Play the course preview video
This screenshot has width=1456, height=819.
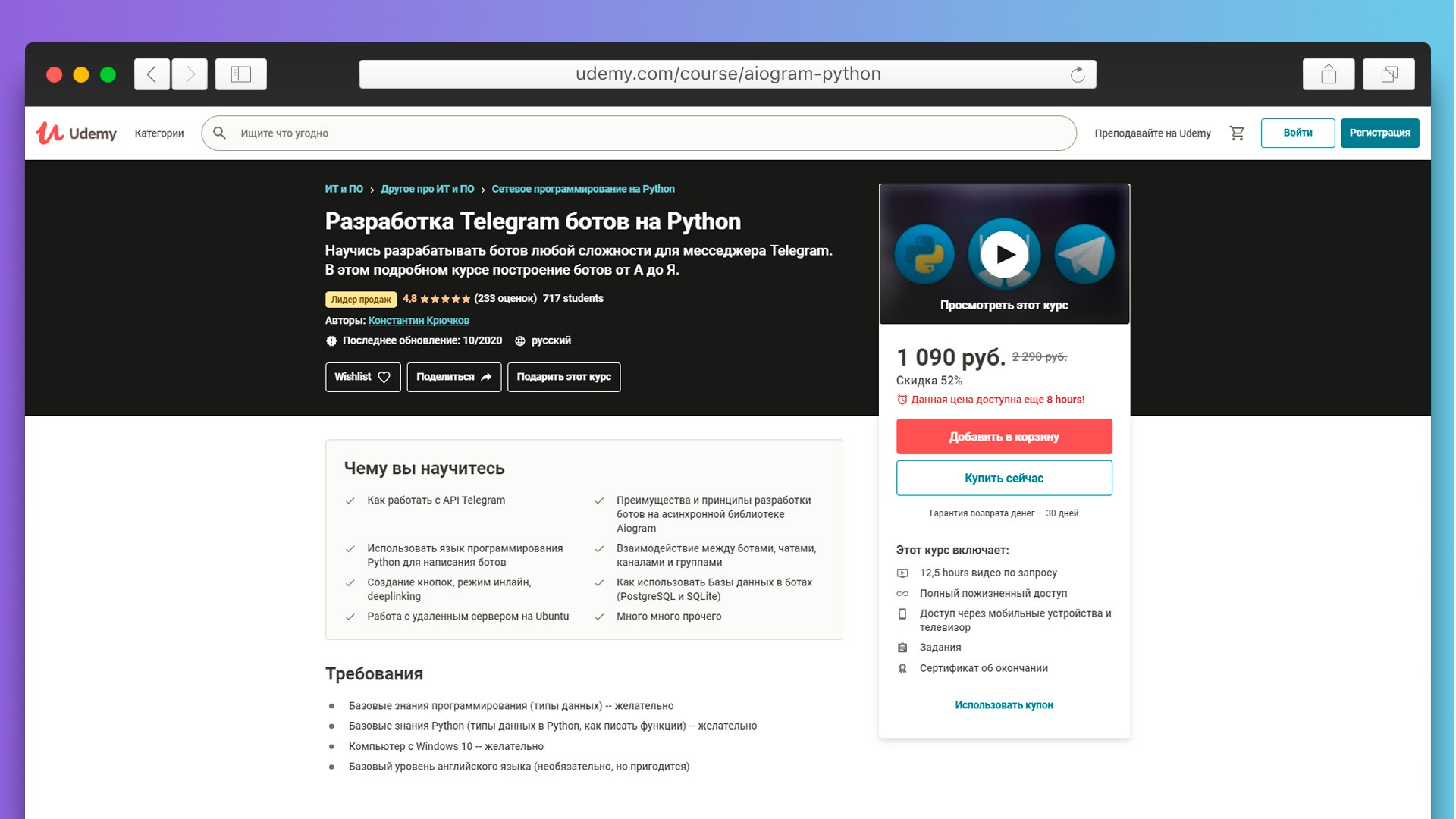(x=1005, y=254)
